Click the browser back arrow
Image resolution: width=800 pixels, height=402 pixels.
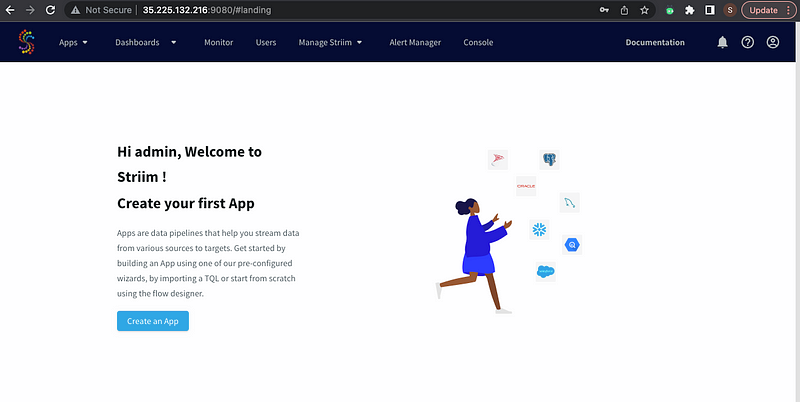(10, 10)
